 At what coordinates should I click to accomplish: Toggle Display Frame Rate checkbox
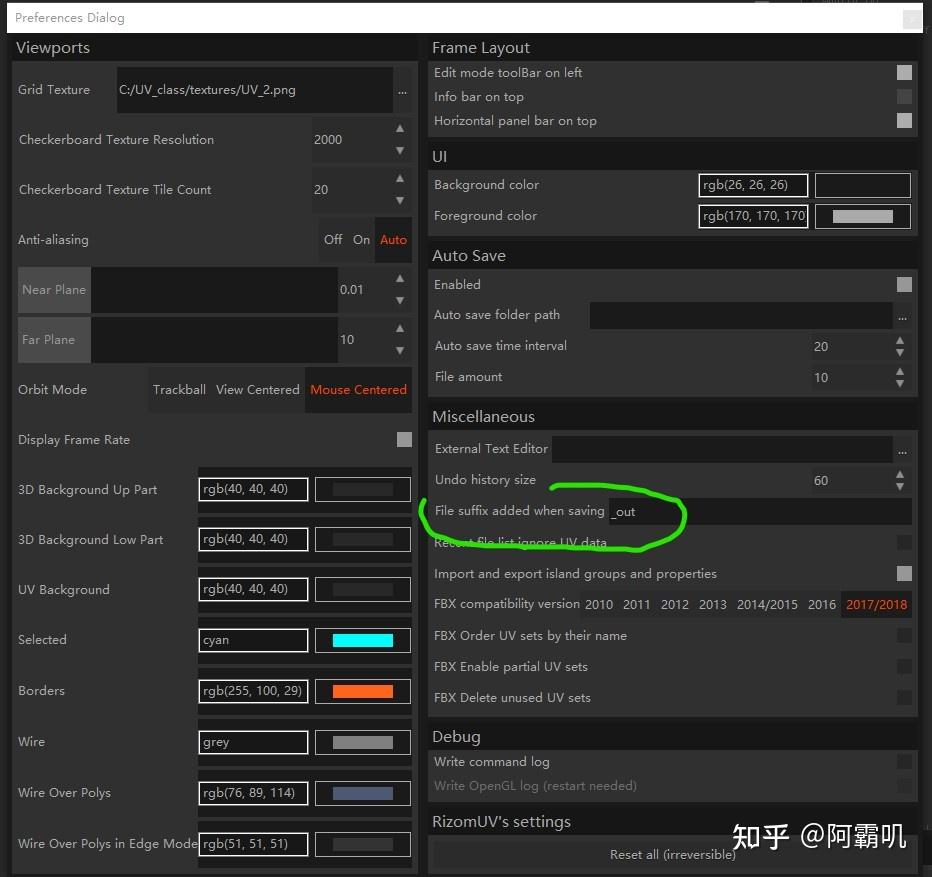coord(404,439)
